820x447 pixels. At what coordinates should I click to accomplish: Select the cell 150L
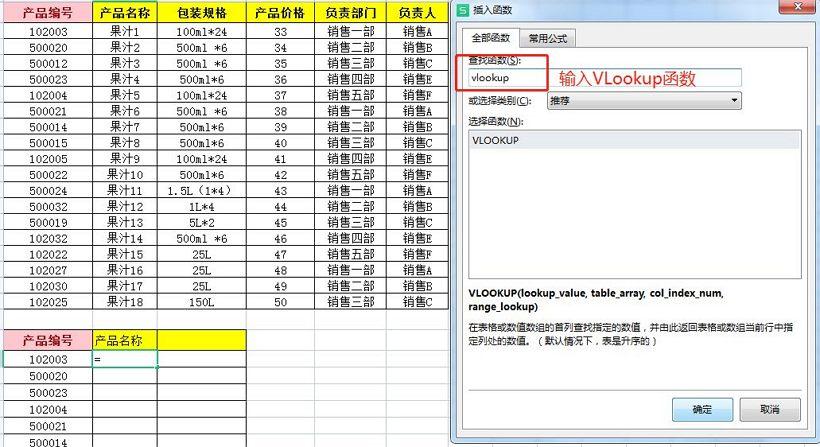coord(201,302)
